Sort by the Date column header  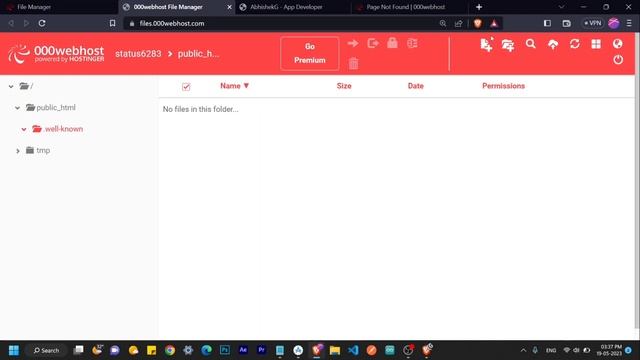(x=416, y=86)
